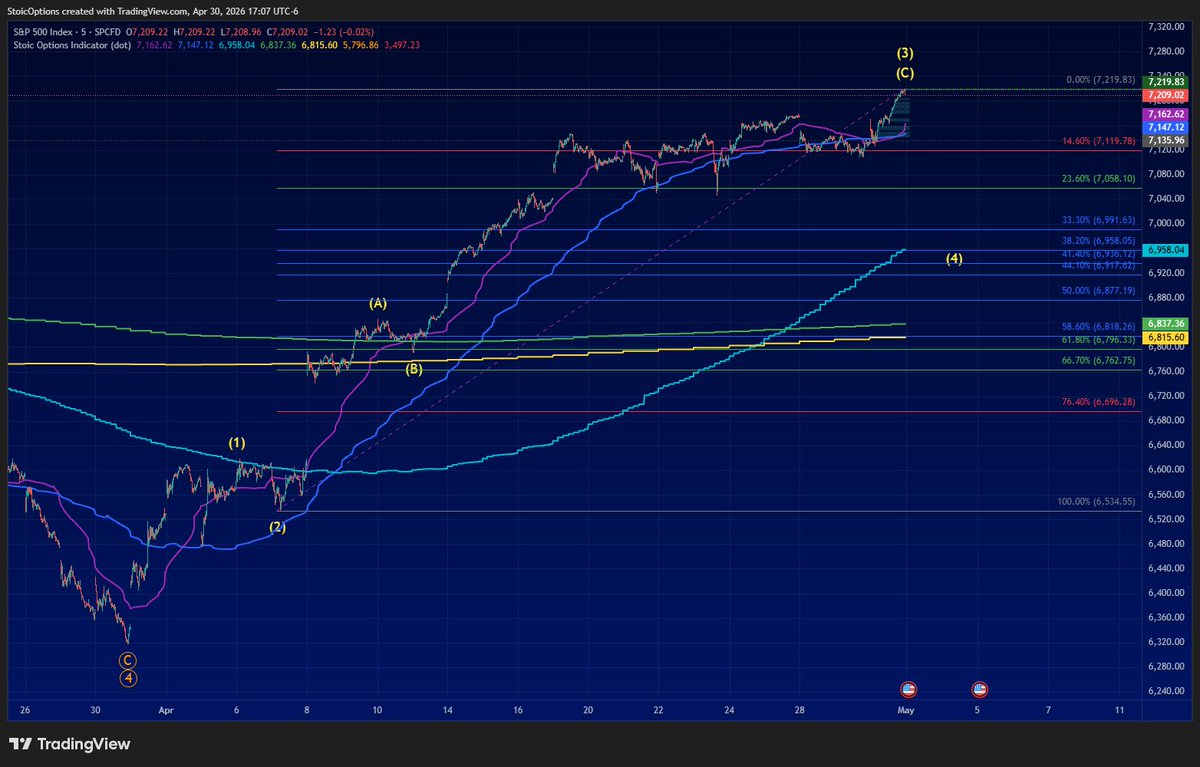Click the 7,000 level on price axis

[1164, 222]
